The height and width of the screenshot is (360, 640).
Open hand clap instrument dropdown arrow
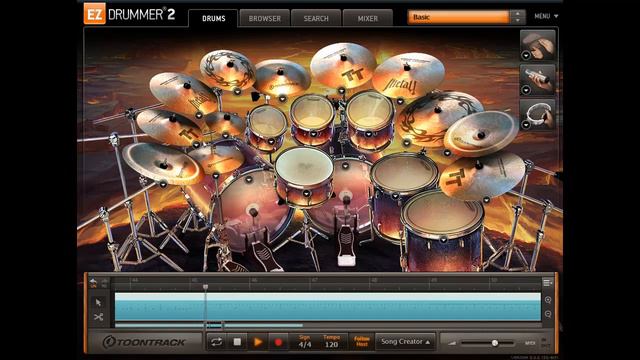(526, 55)
